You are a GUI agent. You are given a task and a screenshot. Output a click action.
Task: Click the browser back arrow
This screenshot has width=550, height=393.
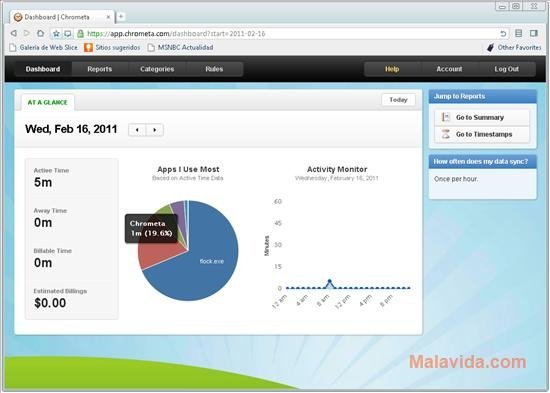[x=14, y=33]
